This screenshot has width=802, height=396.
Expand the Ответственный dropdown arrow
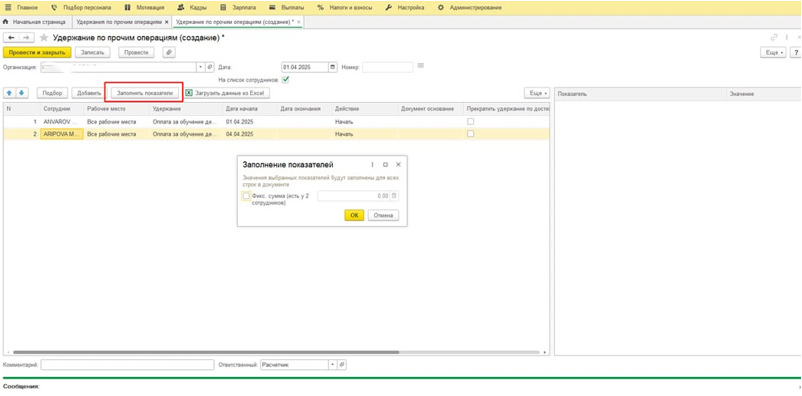tap(332, 365)
